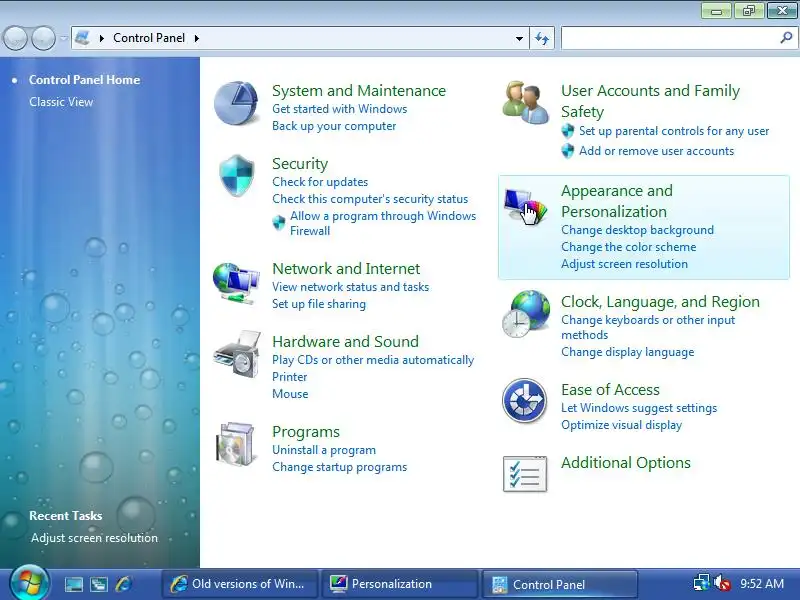Click Change startup programs
800x600 pixels.
pos(339,467)
